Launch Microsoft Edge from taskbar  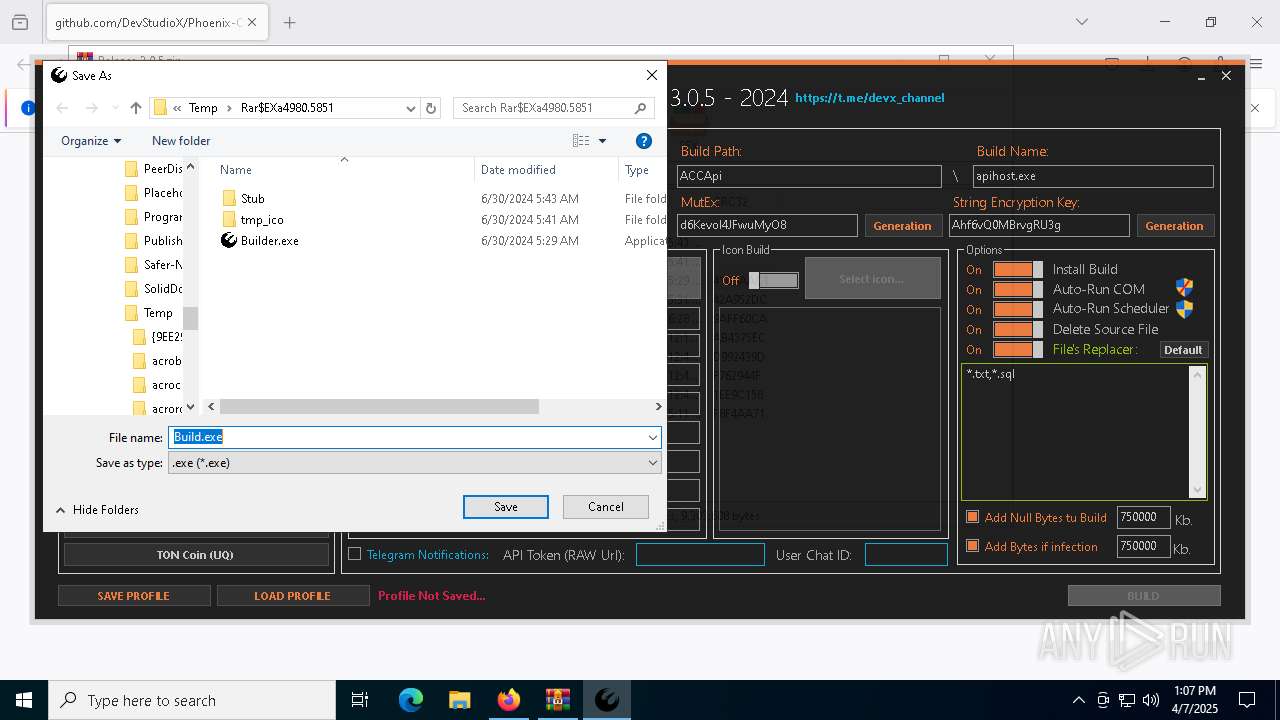411,701
